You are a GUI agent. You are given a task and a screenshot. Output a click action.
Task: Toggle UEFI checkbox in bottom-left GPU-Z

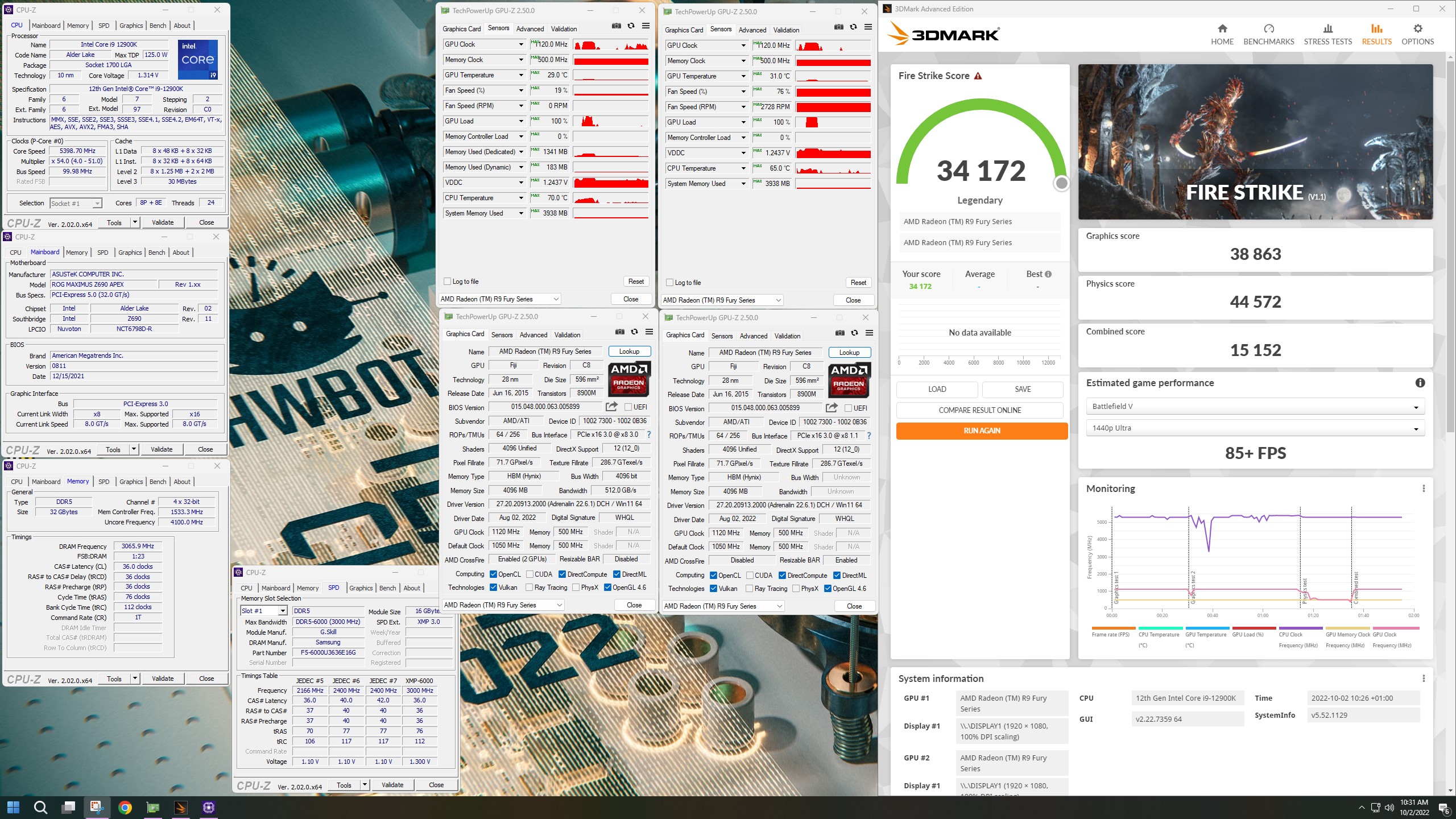pos(628,407)
